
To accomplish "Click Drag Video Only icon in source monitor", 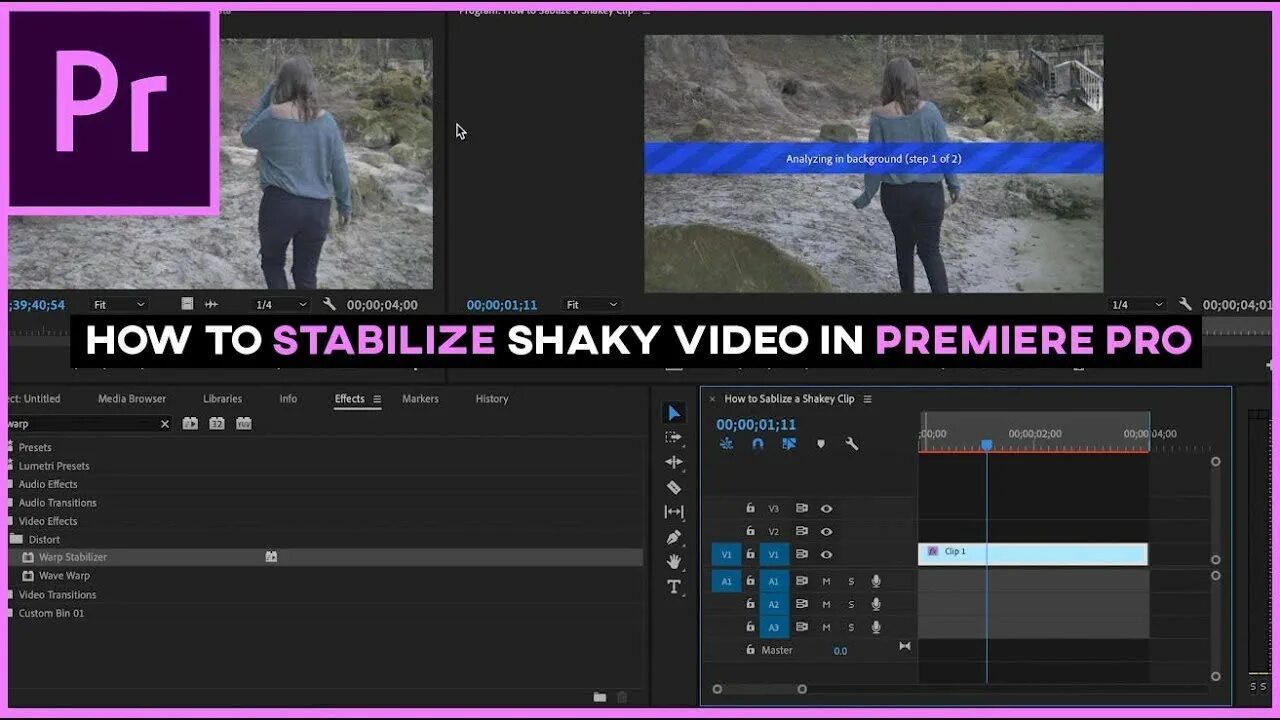I will click(188, 304).
